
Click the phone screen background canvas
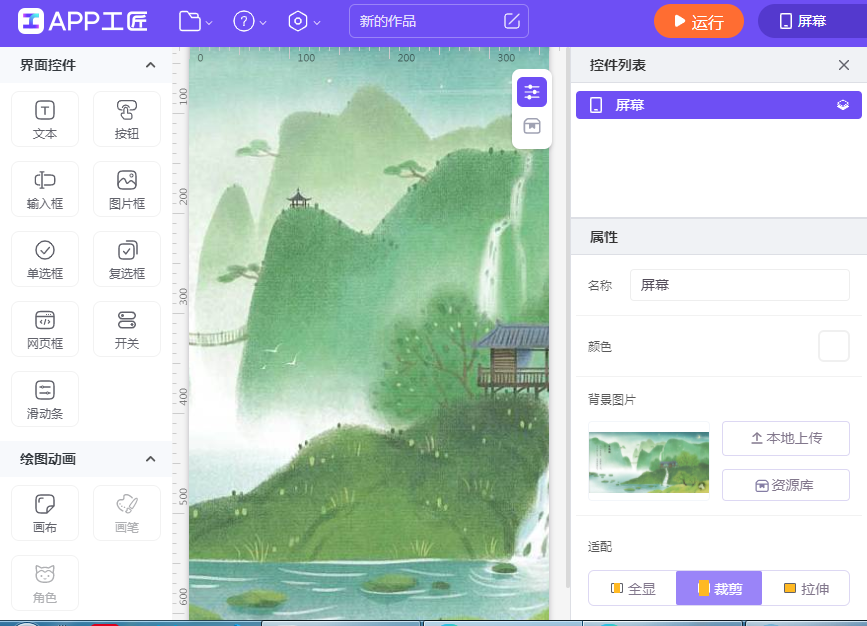[x=369, y=333]
